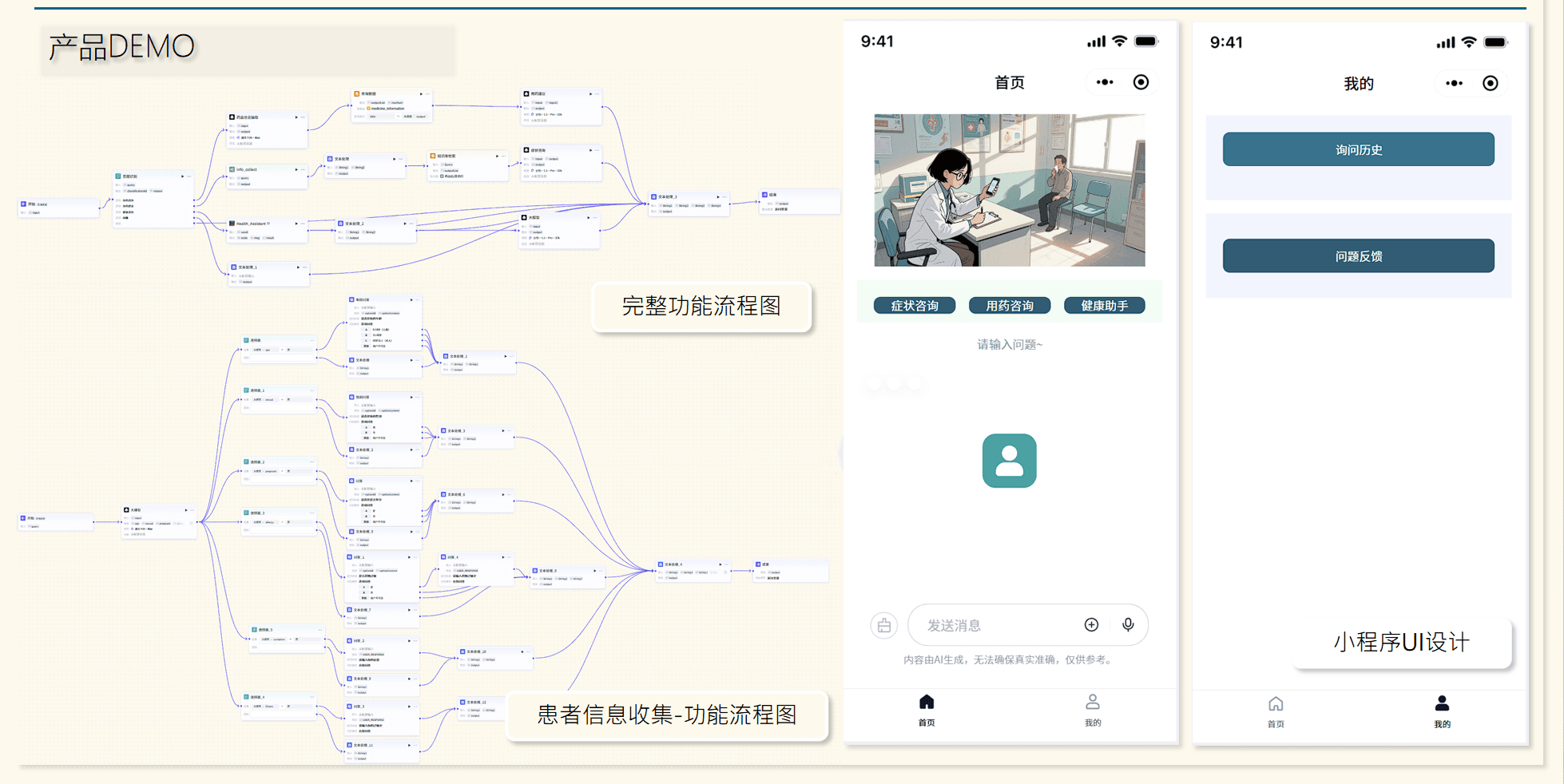The width and height of the screenshot is (1564, 784).
Task: Click the circular capsule icon on 我的 screen
Action: click(x=1490, y=83)
